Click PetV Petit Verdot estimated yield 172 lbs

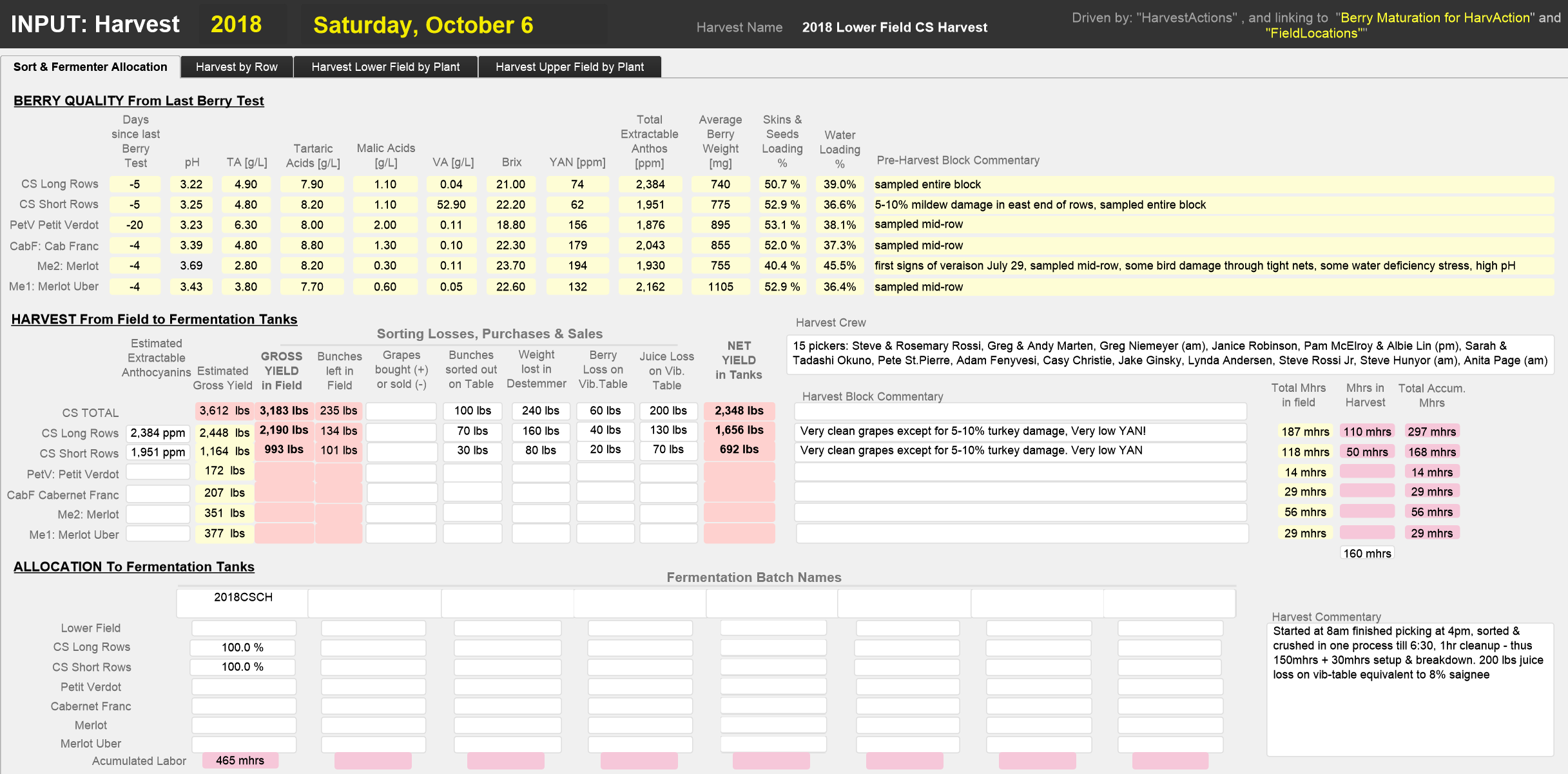224,471
